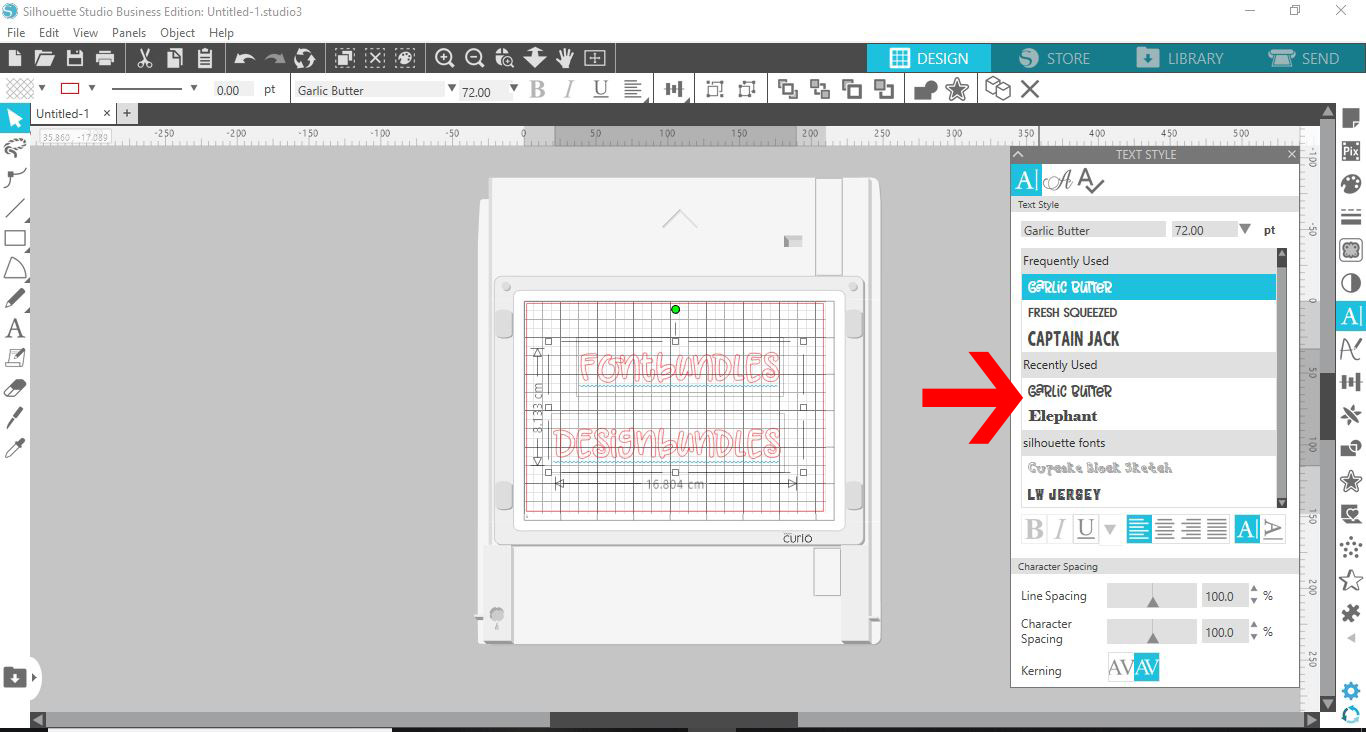Click the line color red rectangle swatch
This screenshot has width=1366, height=732.
click(x=70, y=88)
